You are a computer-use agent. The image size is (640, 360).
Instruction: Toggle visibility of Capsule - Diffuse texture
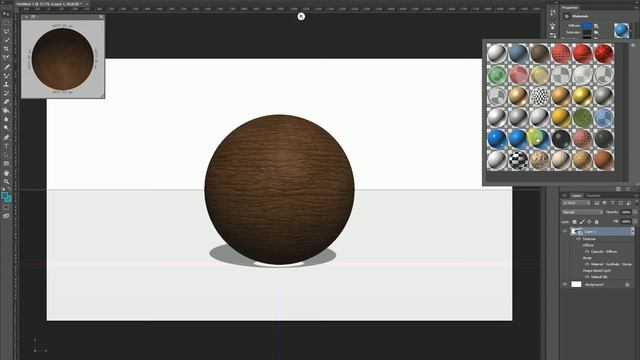[587, 251]
